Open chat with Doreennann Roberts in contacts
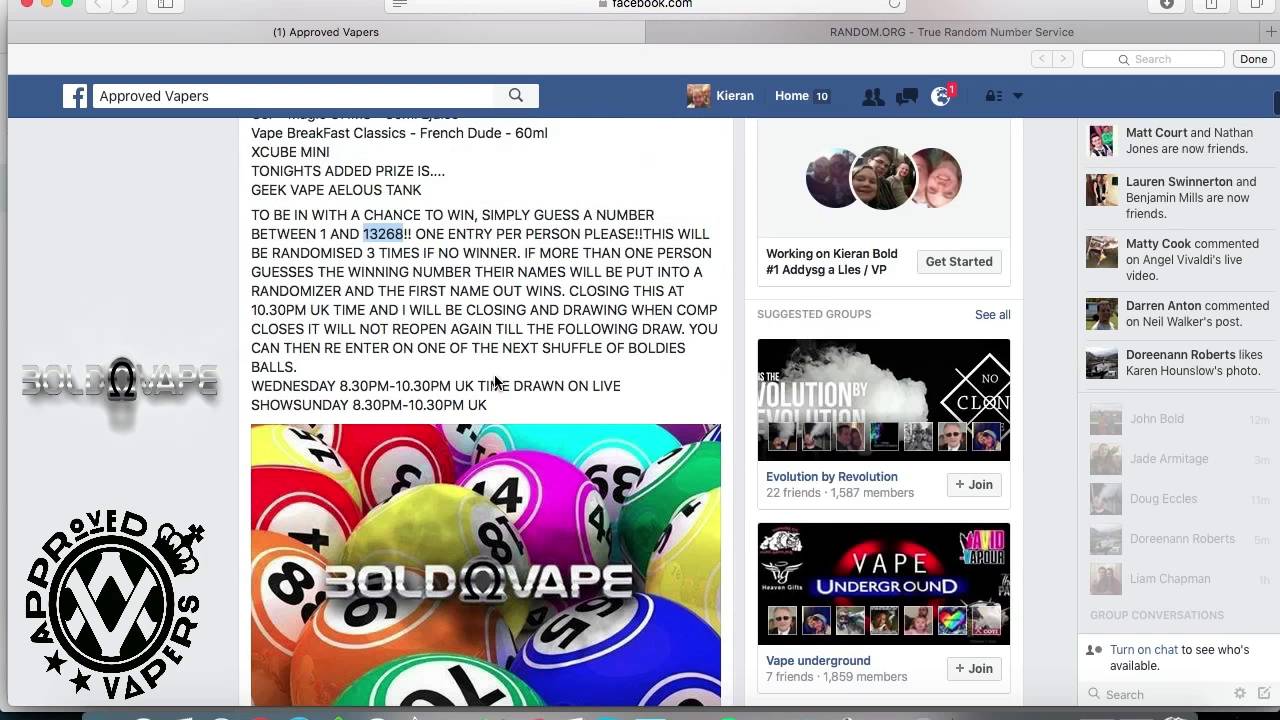1280x720 pixels. tap(1178, 539)
